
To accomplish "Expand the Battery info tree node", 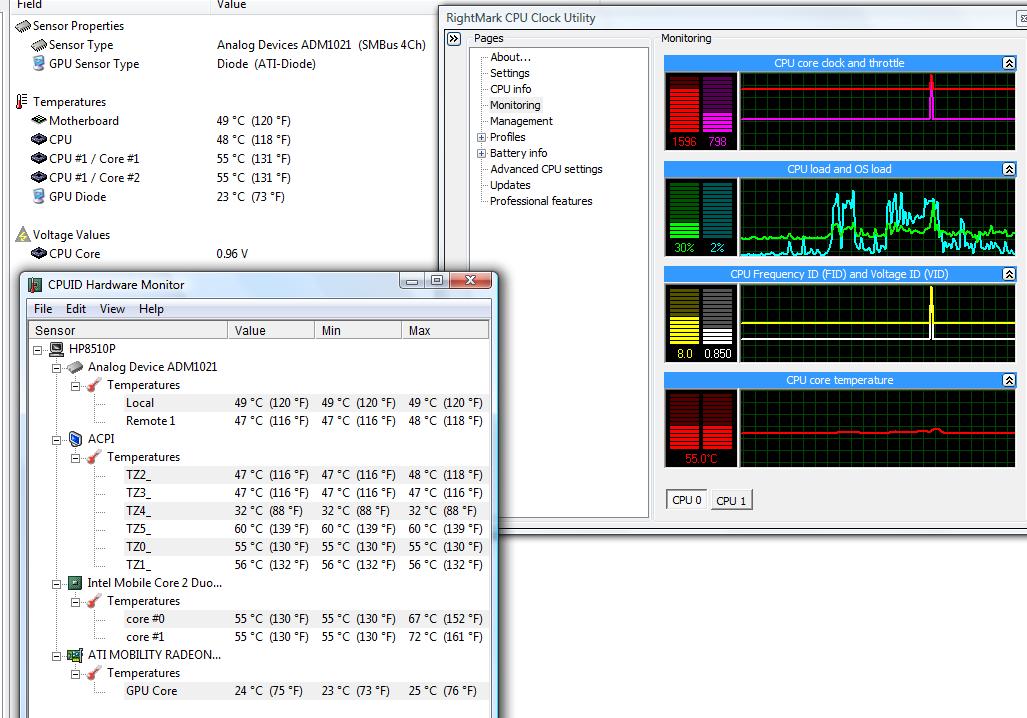I will pos(481,153).
